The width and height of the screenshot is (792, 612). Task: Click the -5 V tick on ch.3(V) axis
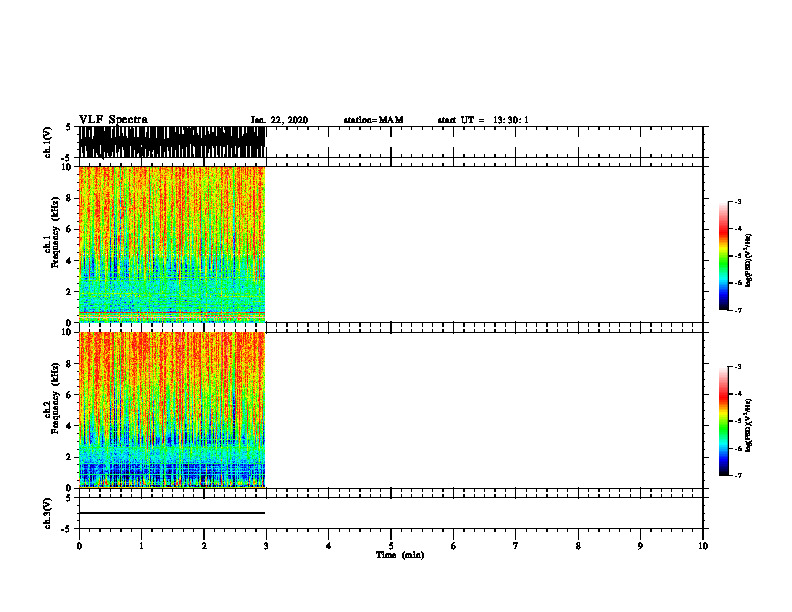[x=68, y=529]
